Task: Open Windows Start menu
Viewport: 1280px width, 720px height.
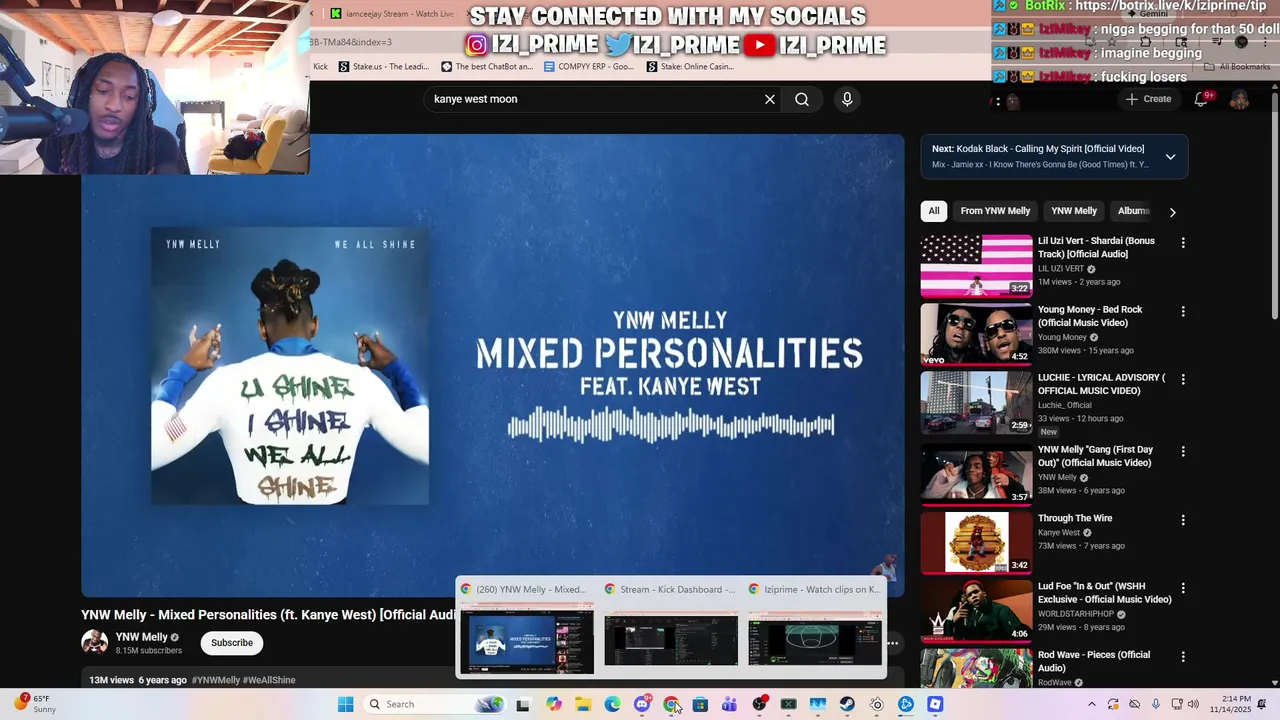Action: [345, 704]
